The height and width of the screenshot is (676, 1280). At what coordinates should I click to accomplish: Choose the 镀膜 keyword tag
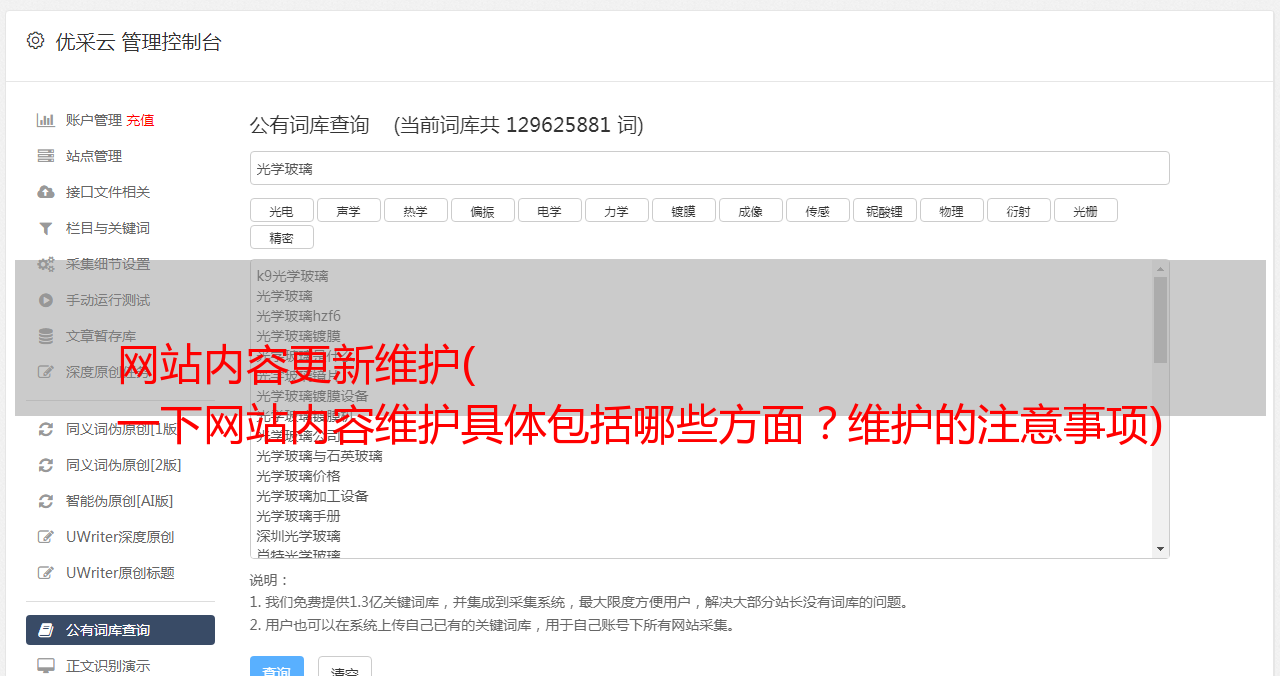684,210
